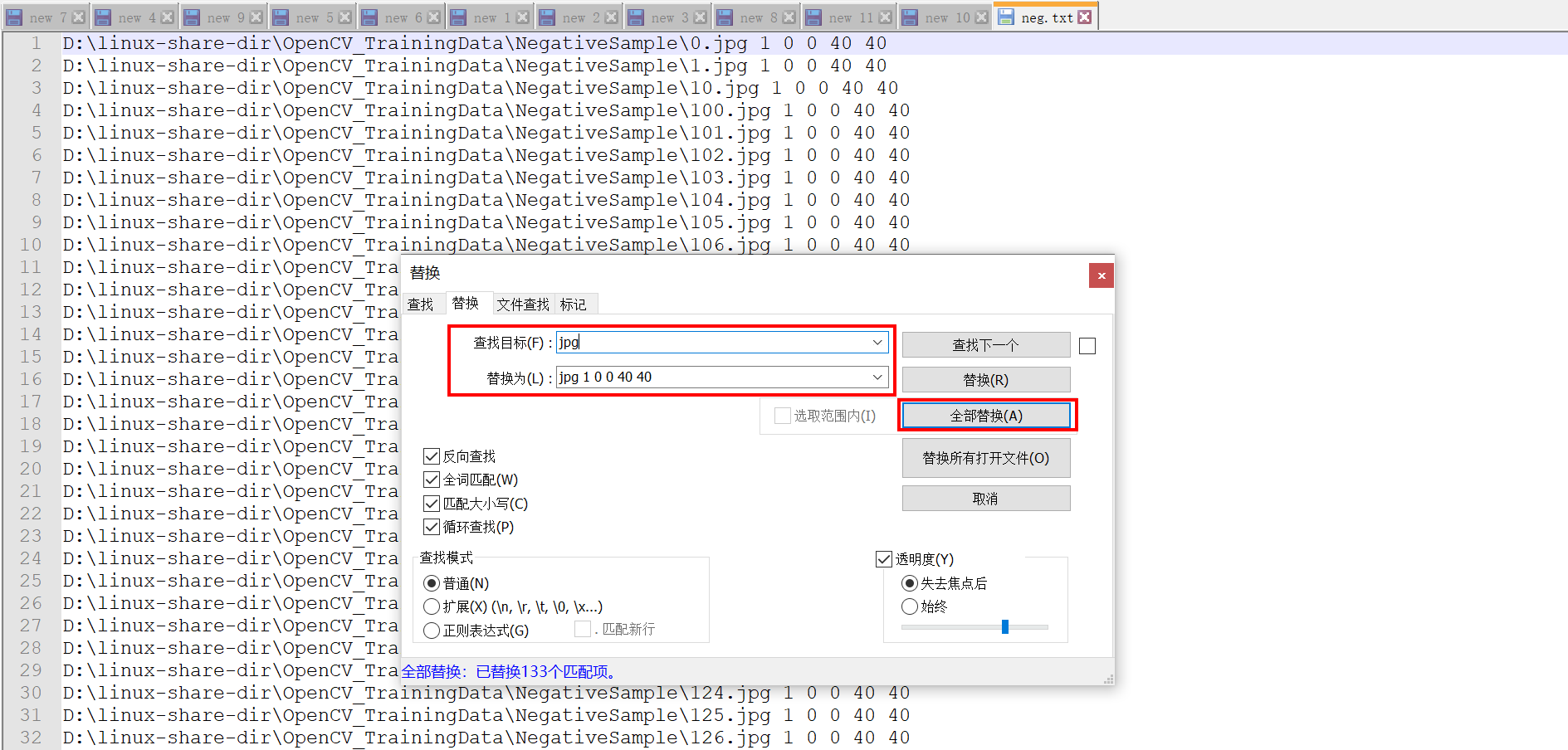
Task: Switch to the new 4 document tab
Action: tap(136, 17)
